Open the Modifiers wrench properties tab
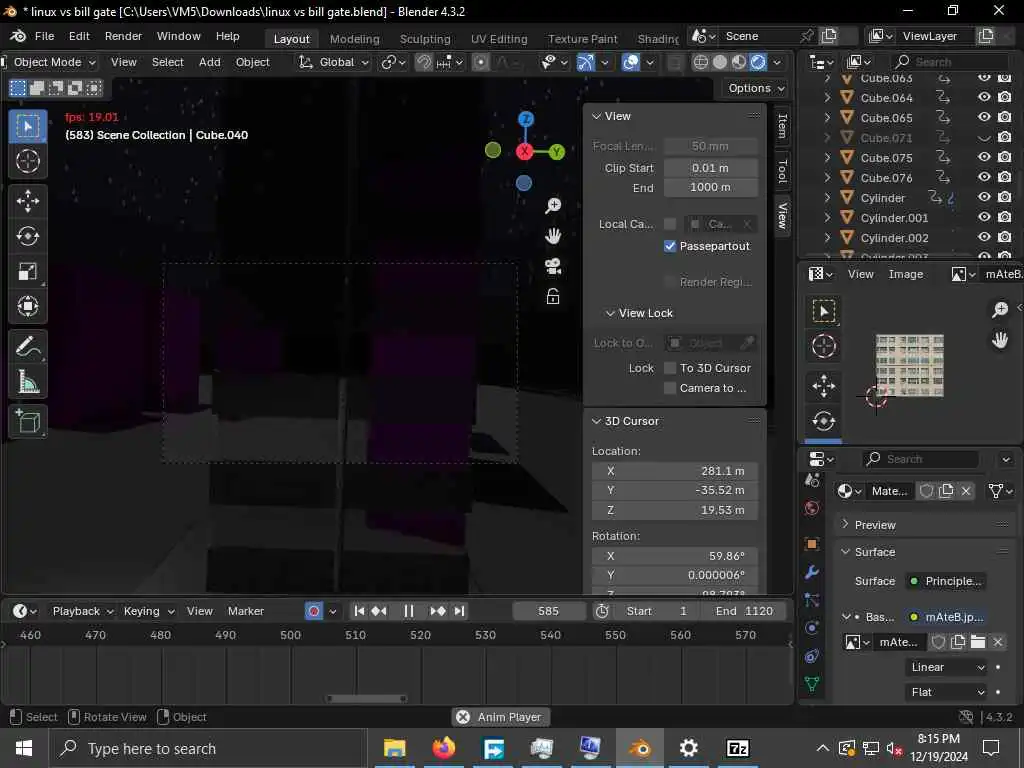The image size is (1024, 768). click(x=812, y=573)
